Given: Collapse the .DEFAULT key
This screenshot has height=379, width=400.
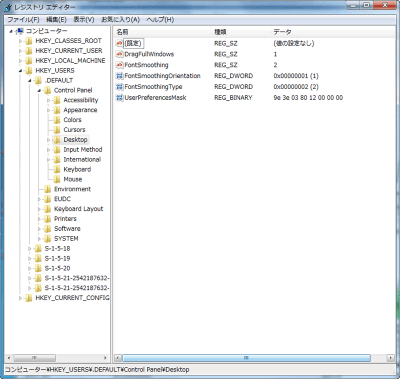Looking at the screenshot, I should pos(30,80).
